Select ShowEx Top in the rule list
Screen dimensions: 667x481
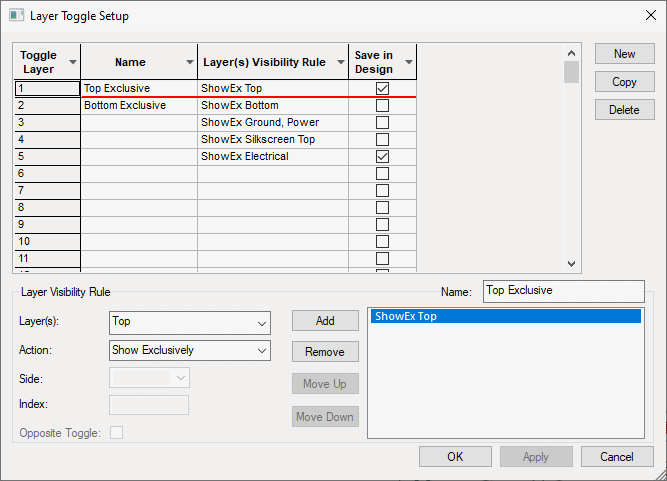tap(505, 317)
